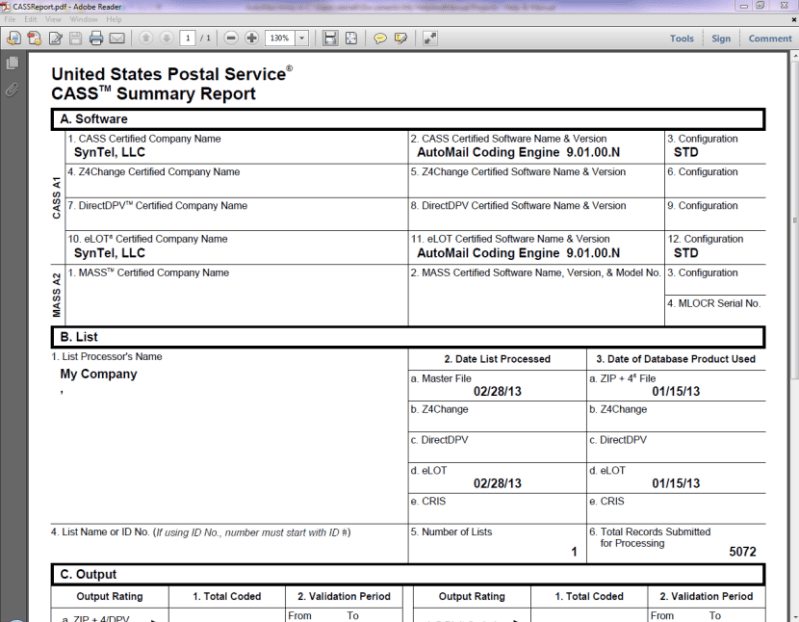Screen dimensions: 799x622
Task: Click the eLOT date 02/28/13 under Date List Processed
Action: 497,483
